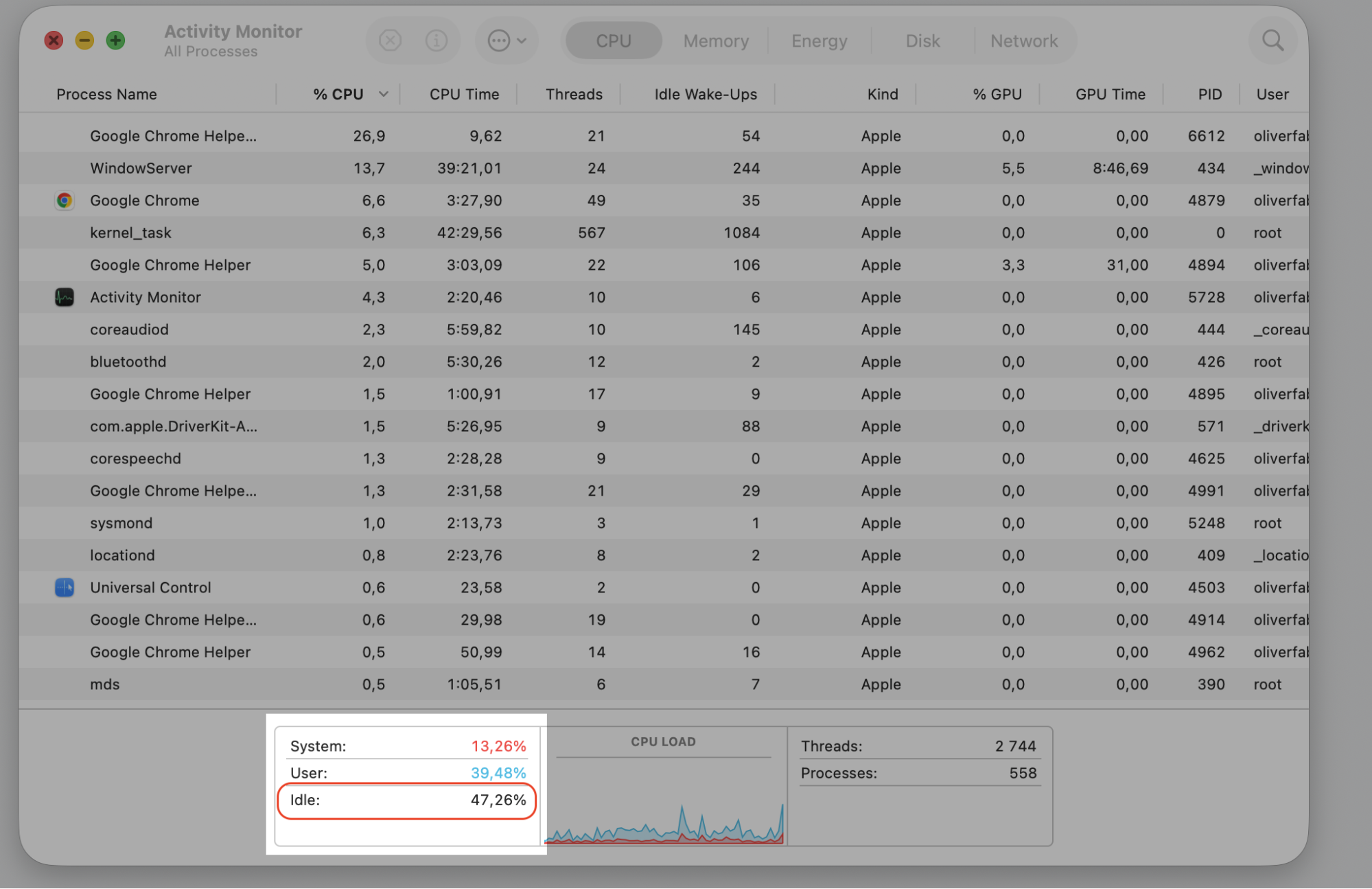
Task: Select the Google Chrome app icon in process list
Action: (x=65, y=200)
